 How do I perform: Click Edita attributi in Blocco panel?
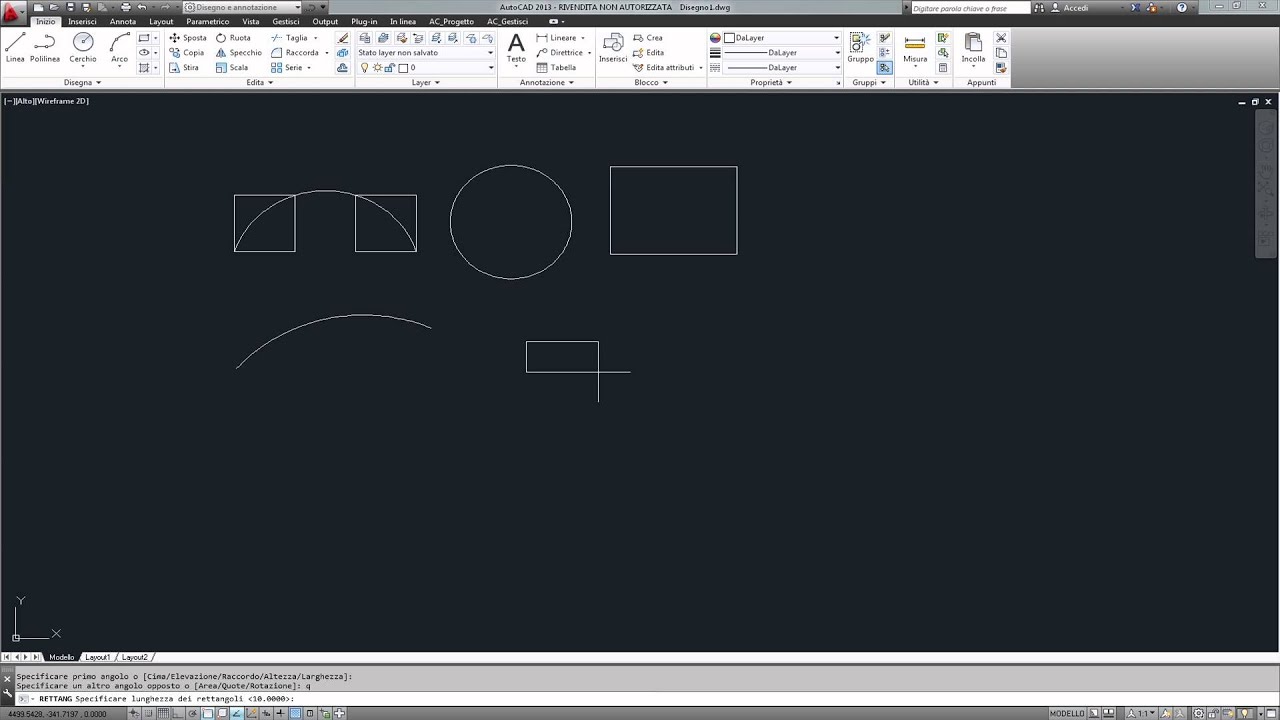coord(663,68)
